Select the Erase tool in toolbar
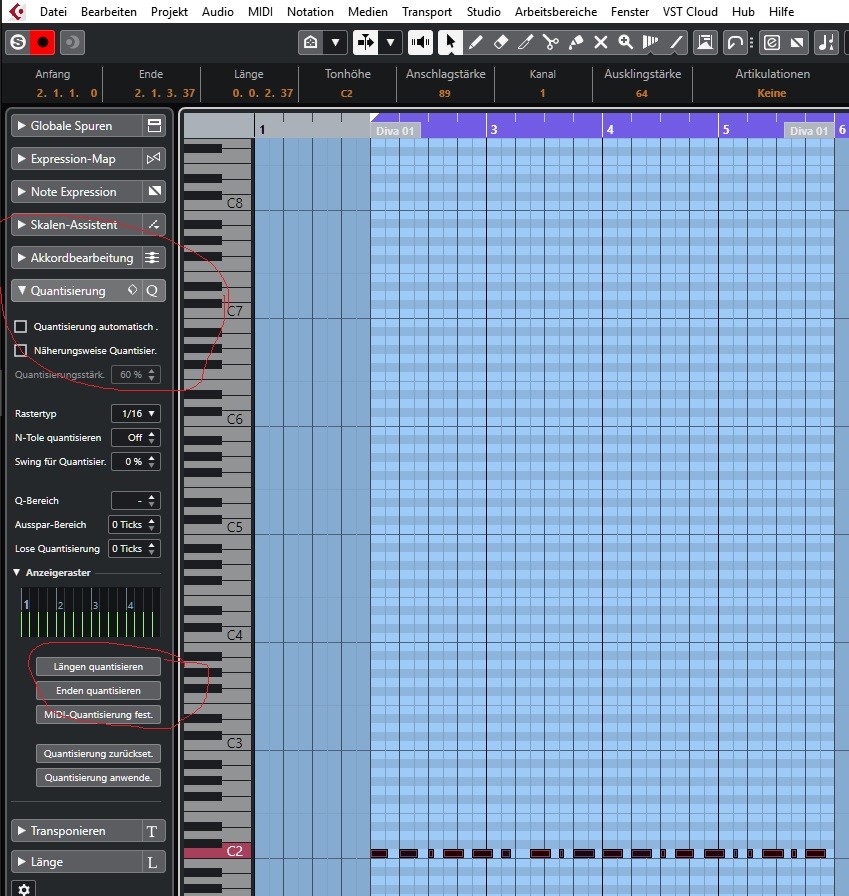 pyautogui.click(x=501, y=42)
